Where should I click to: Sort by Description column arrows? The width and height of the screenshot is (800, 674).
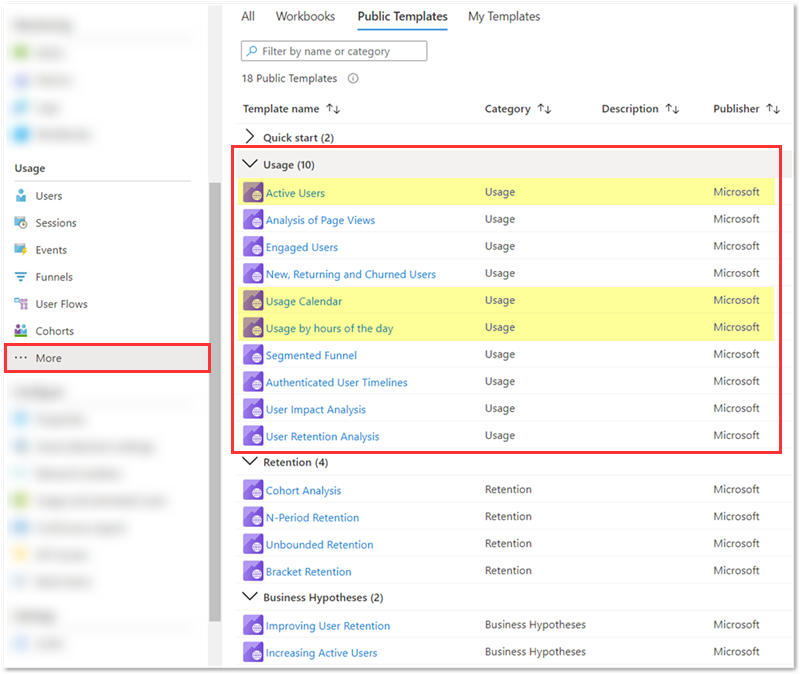(x=672, y=109)
